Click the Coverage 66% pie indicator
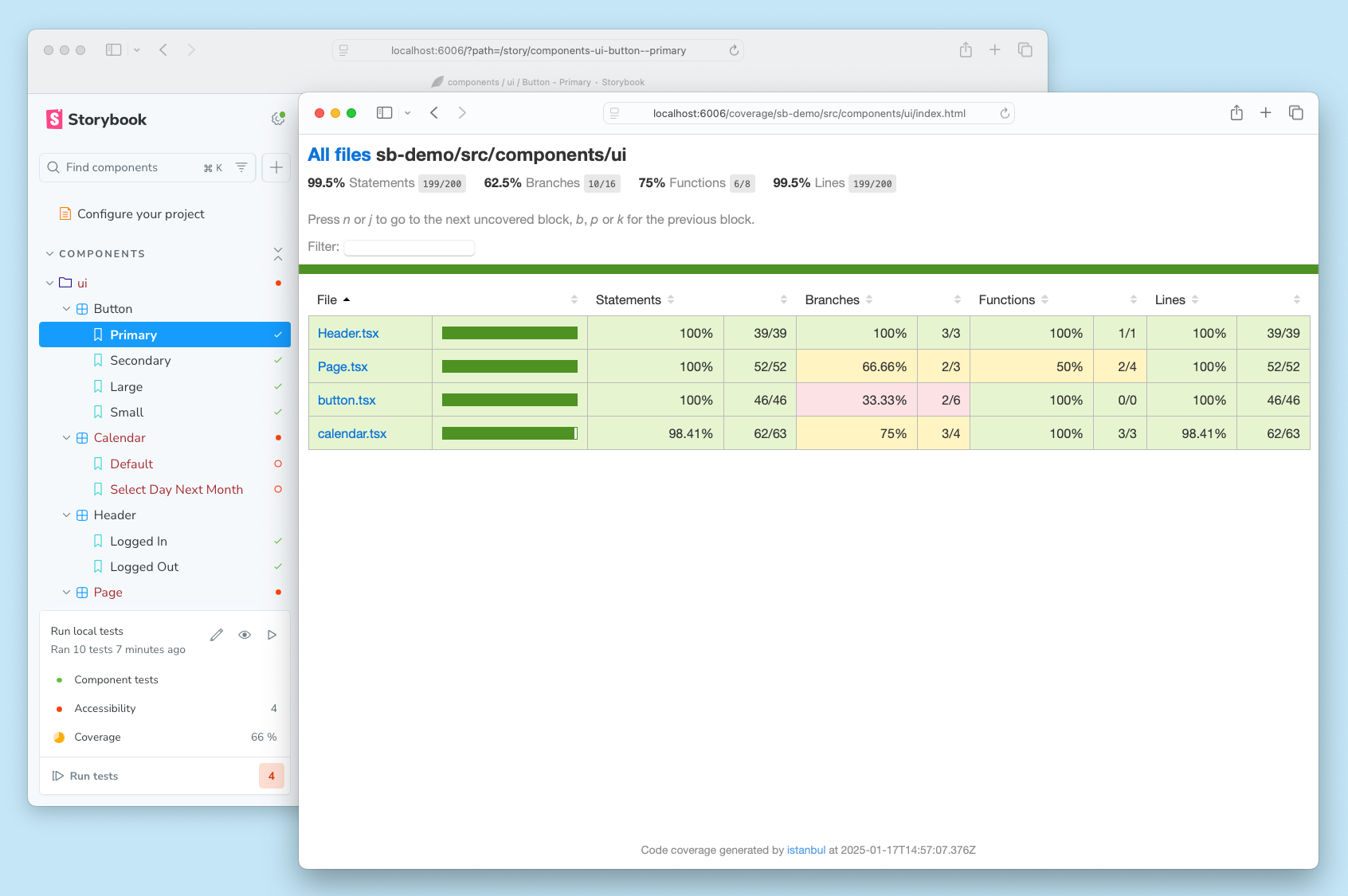 point(59,737)
